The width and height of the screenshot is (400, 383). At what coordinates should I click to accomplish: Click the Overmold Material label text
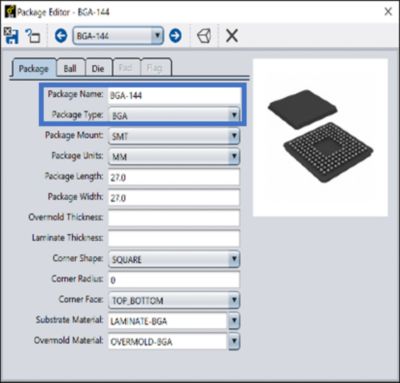(69, 340)
